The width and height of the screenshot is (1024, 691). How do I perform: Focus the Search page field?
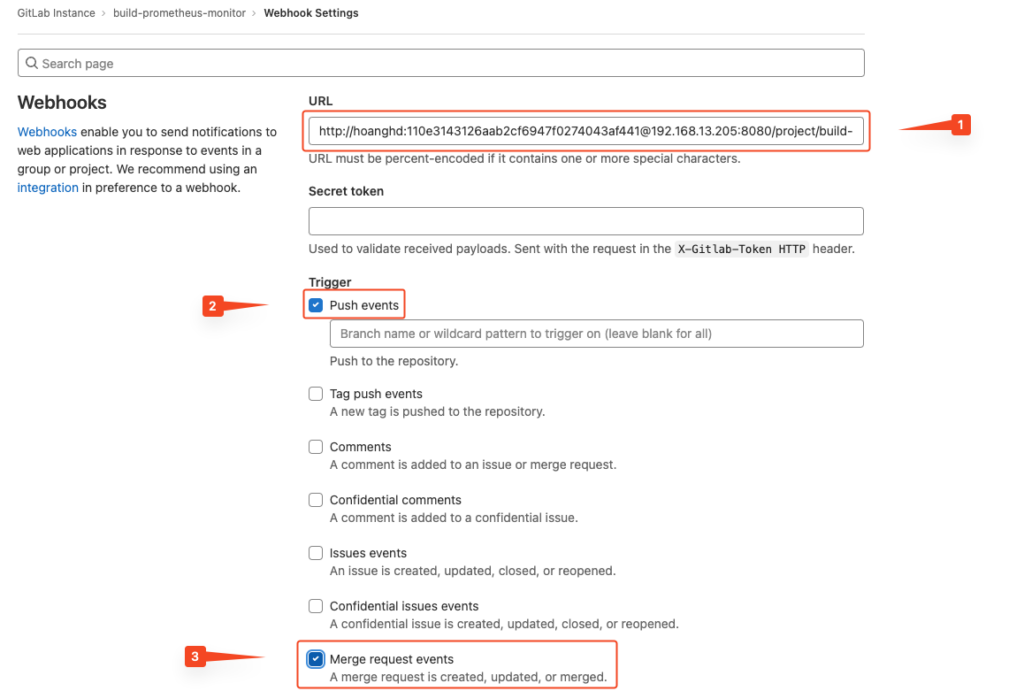pyautogui.click(x=441, y=63)
